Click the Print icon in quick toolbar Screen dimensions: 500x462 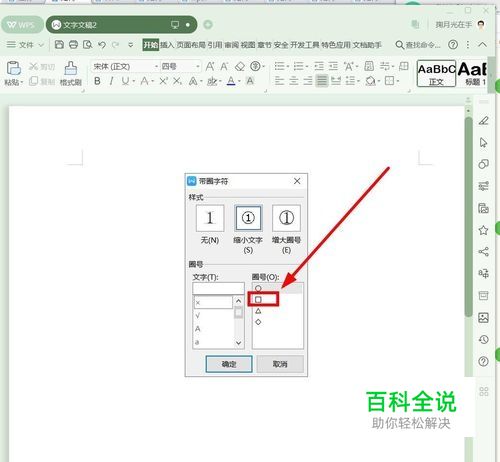coord(73,44)
